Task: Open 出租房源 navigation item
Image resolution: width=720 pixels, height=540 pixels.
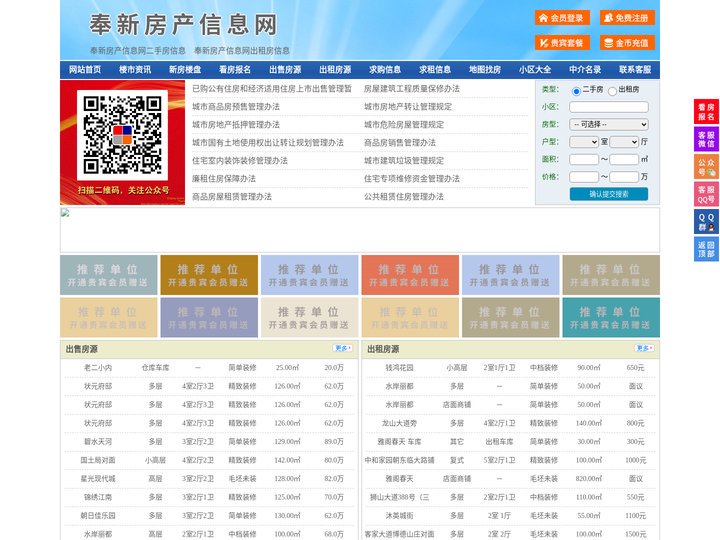Action: coord(335,70)
